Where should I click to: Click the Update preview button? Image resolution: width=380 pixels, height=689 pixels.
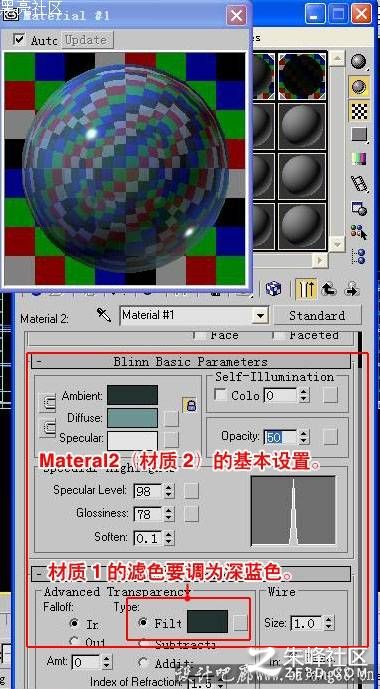tap(86, 40)
